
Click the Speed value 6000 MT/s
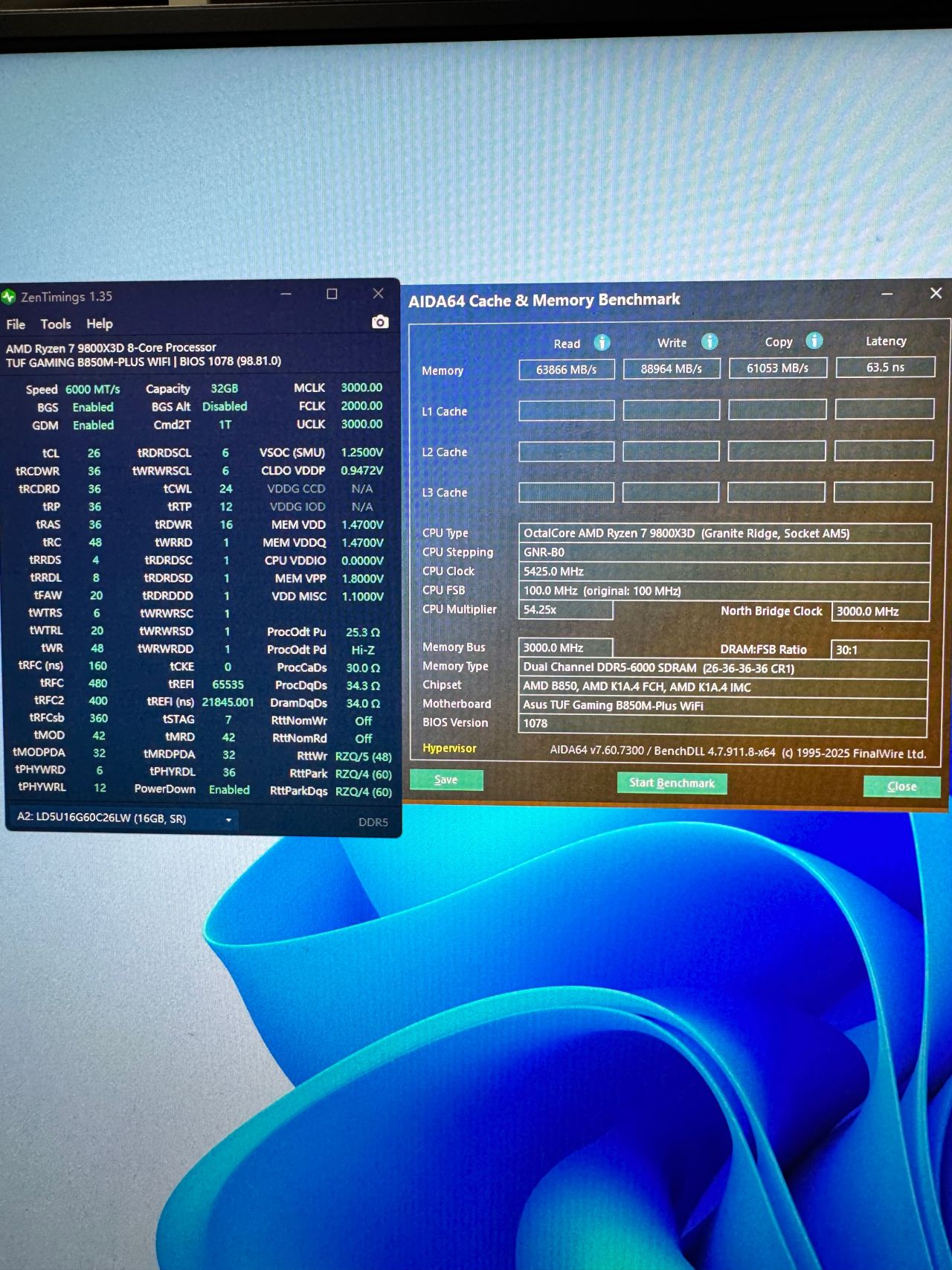point(92,389)
